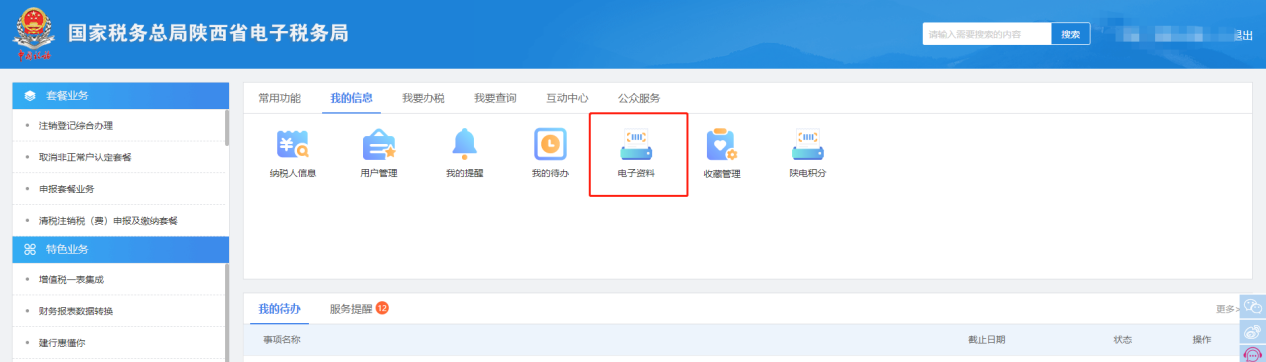
Task: Open 电子资料 icon
Action: pyautogui.click(x=636, y=145)
